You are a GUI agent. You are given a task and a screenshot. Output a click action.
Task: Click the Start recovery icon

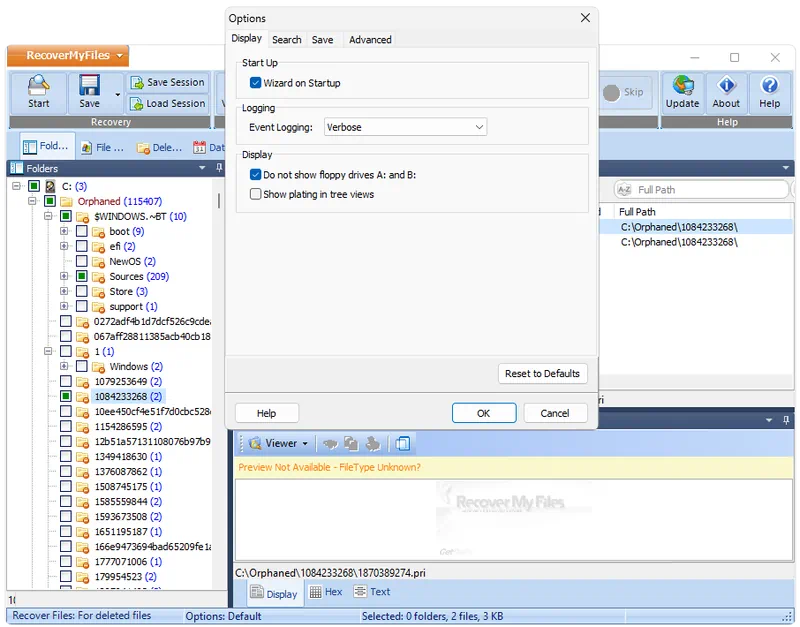[x=38, y=85]
